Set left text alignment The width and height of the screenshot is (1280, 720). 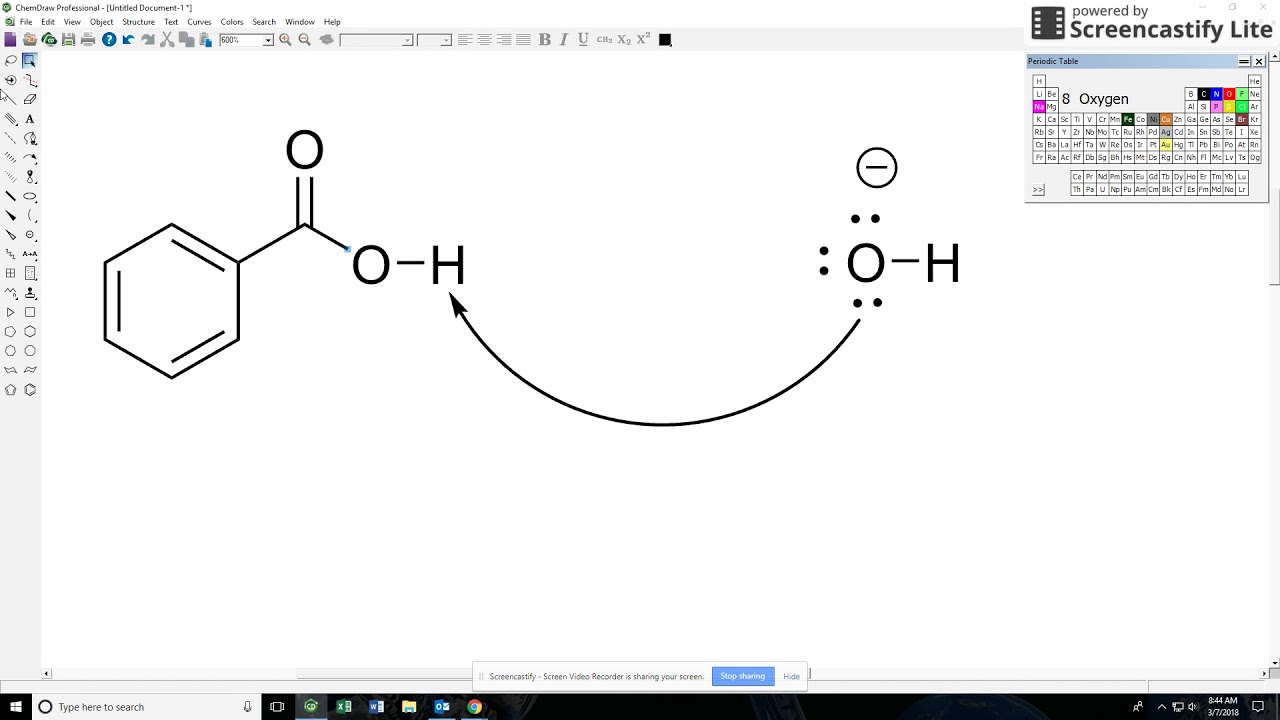465,39
